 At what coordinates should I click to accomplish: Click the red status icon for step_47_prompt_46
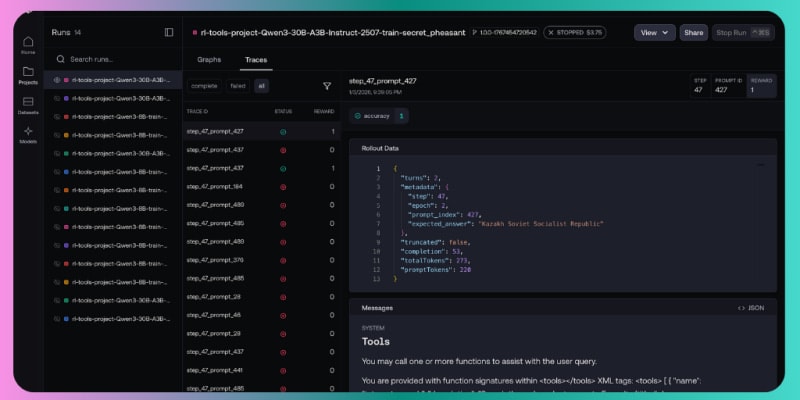(x=283, y=315)
